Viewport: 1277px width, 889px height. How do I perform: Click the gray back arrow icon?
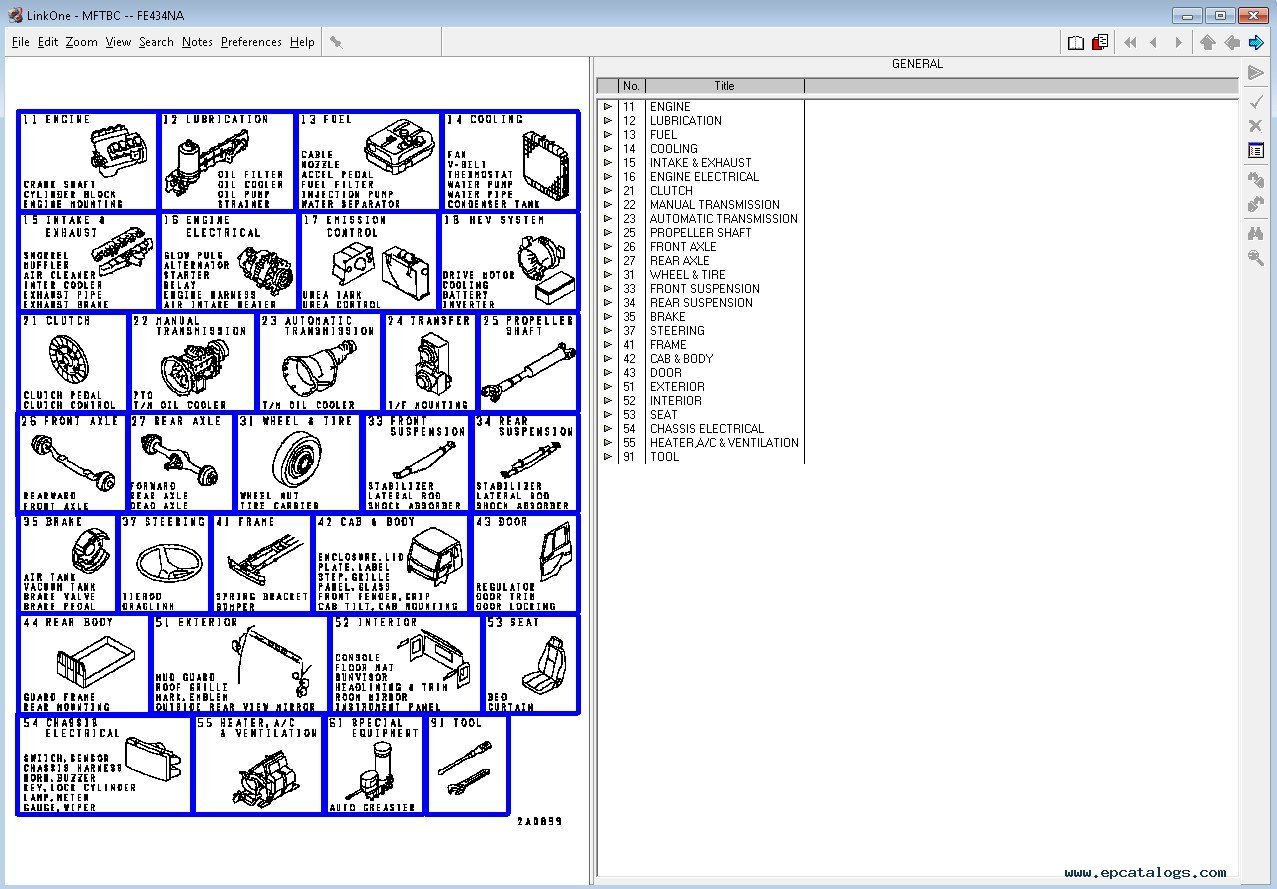tap(1231, 42)
